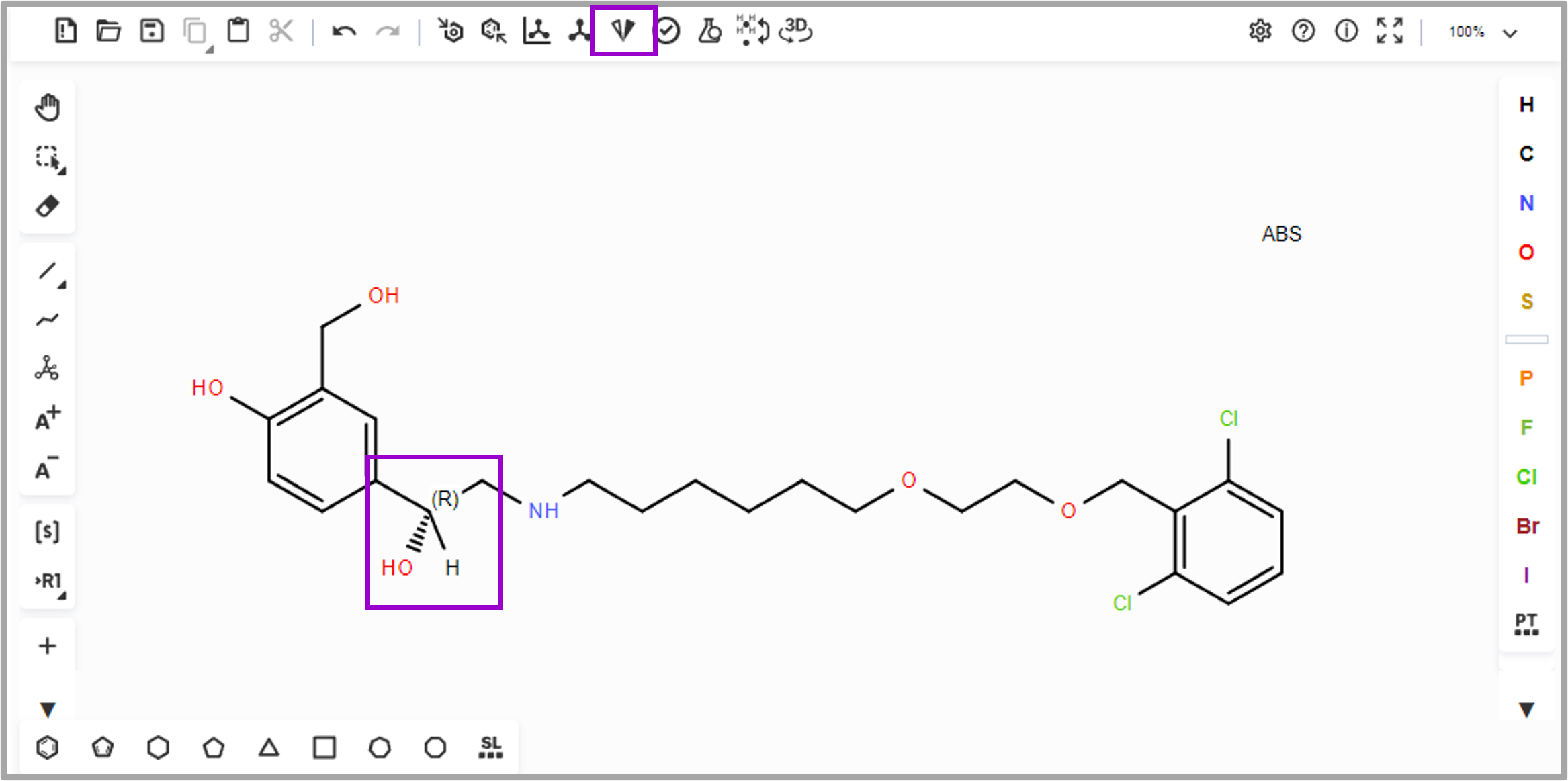Image resolution: width=1568 pixels, height=781 pixels.
Task: Expand the atom palette with down arrow
Action: pos(1526,709)
